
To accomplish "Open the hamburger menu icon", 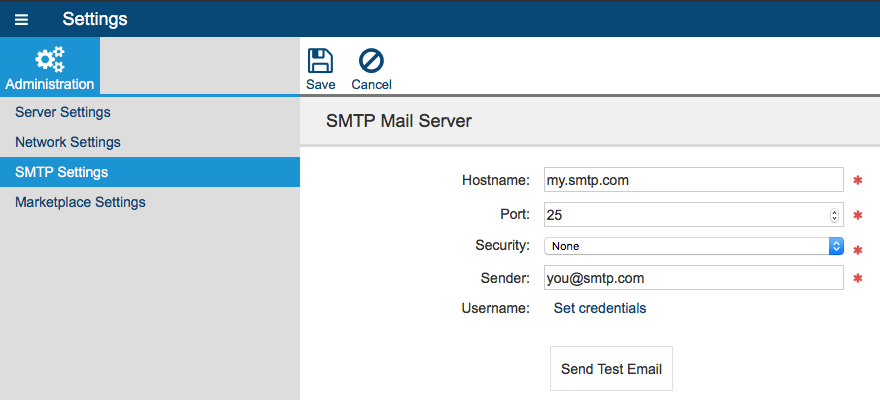I will coord(21,20).
